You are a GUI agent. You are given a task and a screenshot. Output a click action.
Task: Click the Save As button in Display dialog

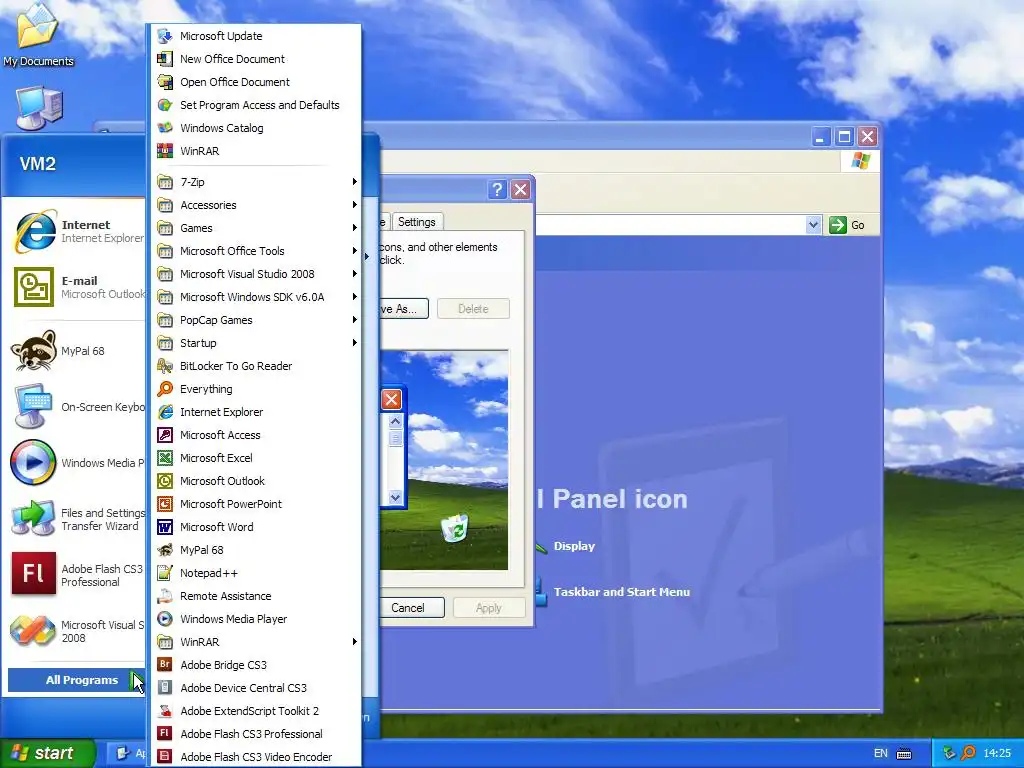pyautogui.click(x=404, y=309)
